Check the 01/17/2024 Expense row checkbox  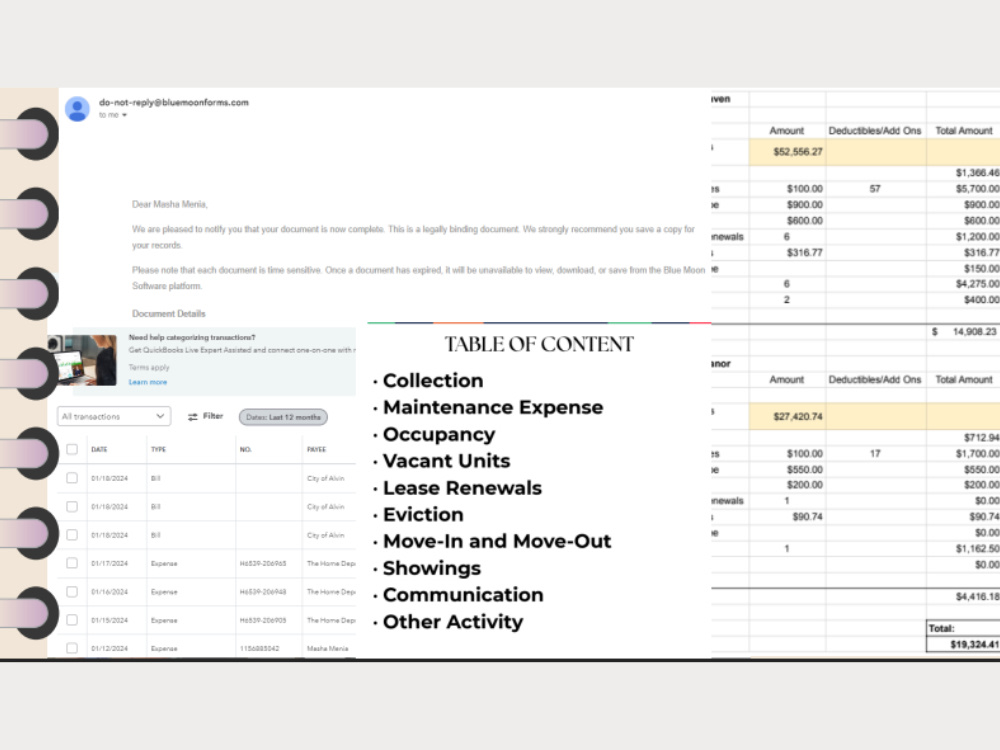tap(72, 563)
